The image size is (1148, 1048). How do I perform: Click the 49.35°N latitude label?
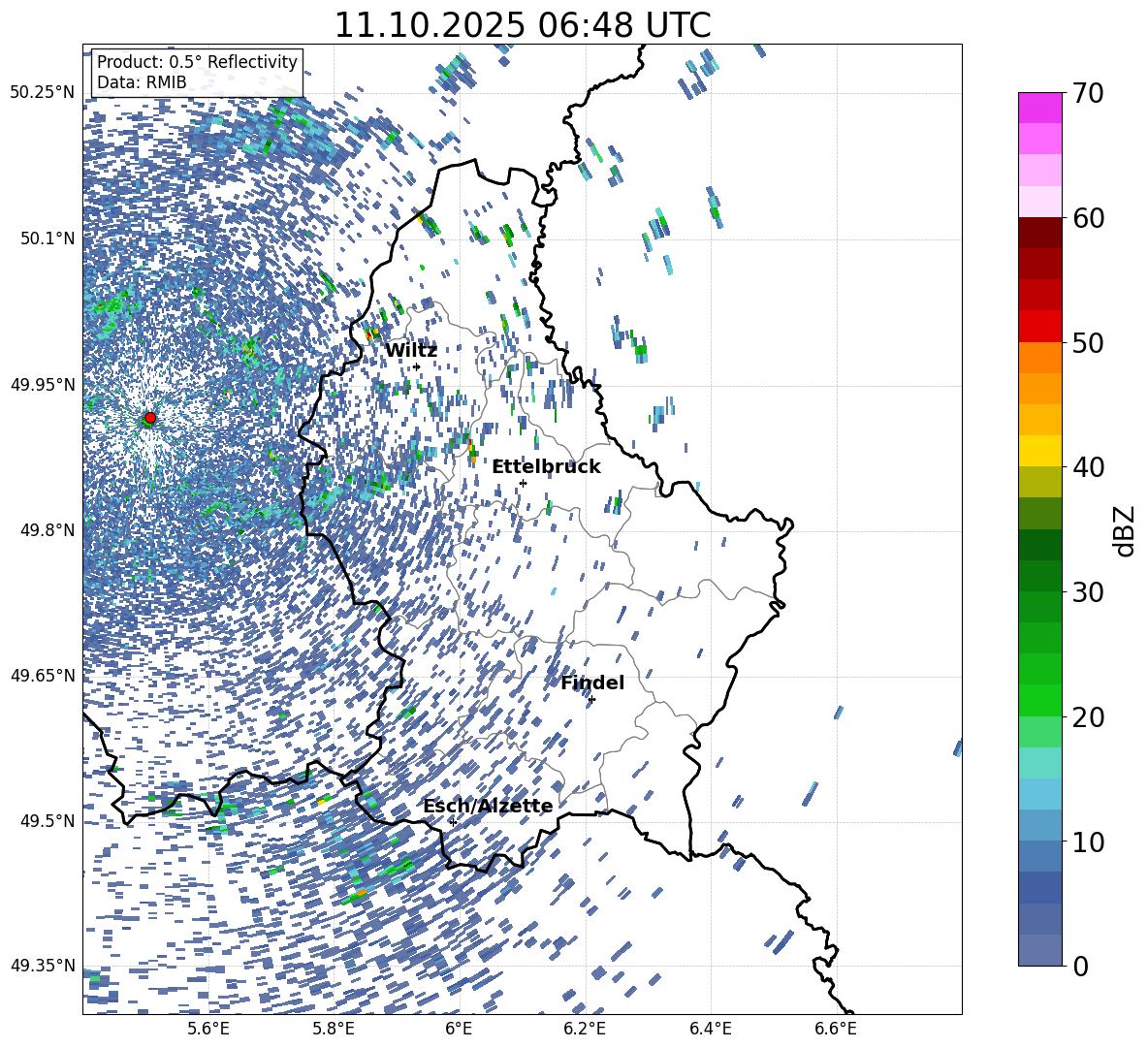[42, 966]
